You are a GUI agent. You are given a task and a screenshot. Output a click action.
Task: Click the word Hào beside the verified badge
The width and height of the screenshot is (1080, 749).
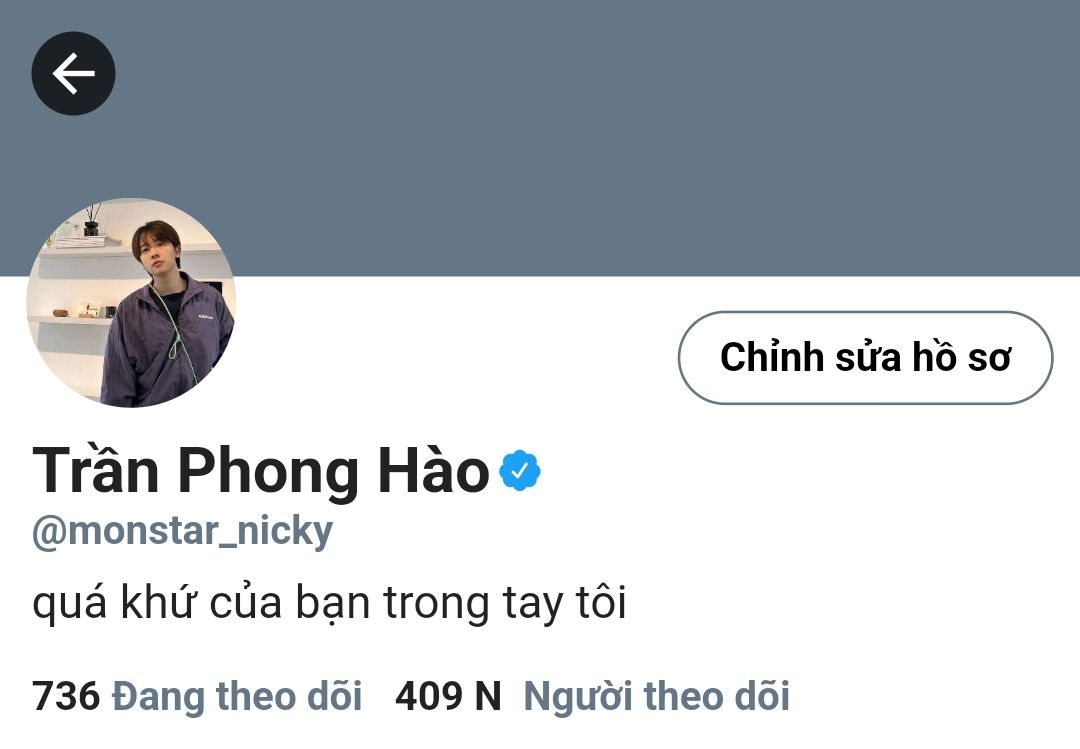coord(434,470)
